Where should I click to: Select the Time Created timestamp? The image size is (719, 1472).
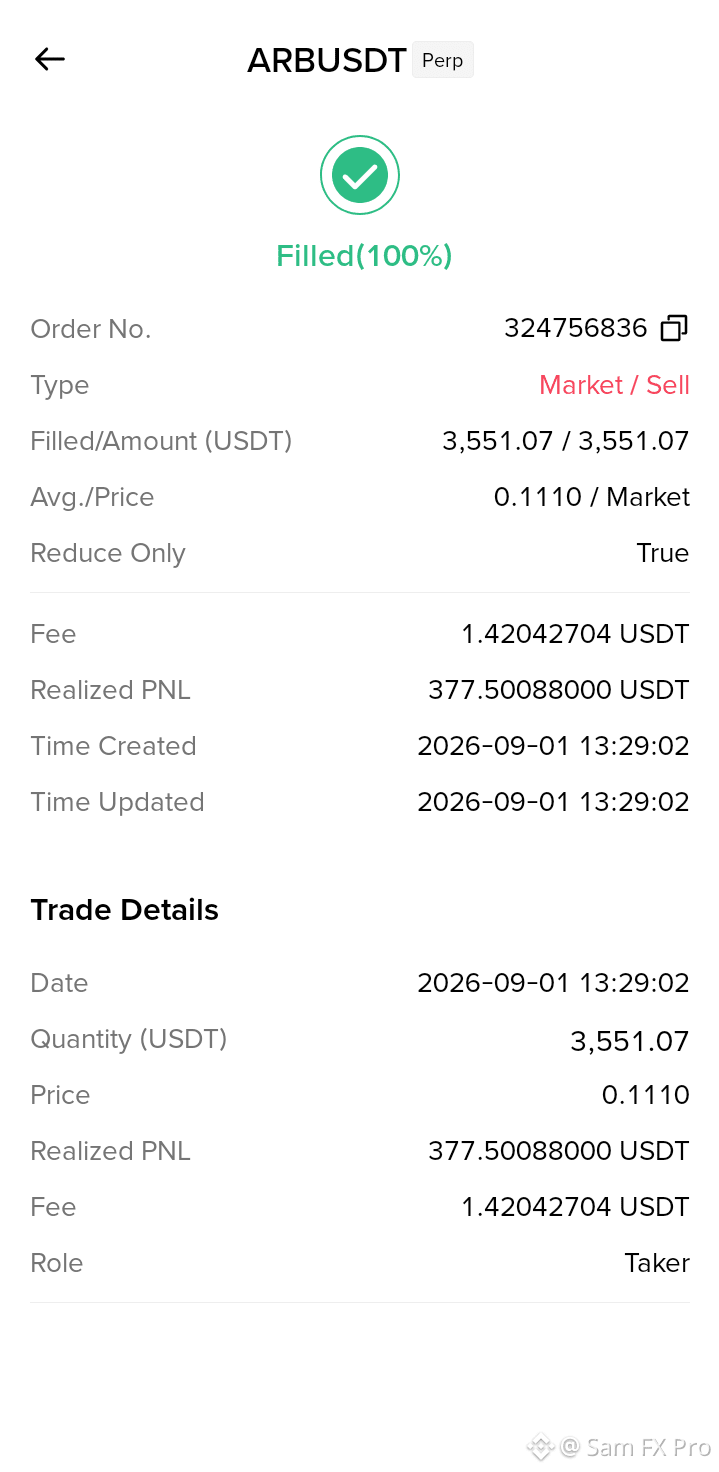click(553, 746)
